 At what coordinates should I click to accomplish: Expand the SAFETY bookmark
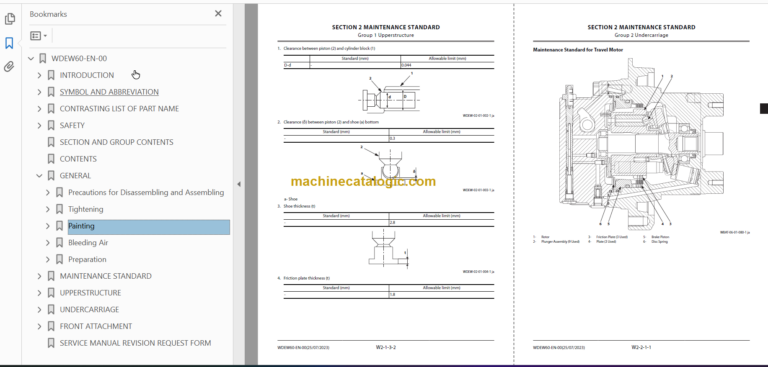click(x=40, y=125)
